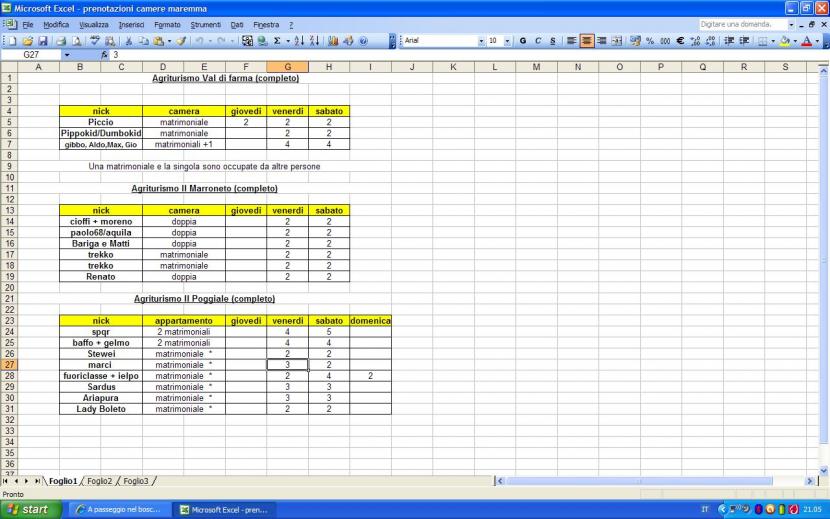Expand the font size dropdown
Image resolution: width=830 pixels, height=519 pixels.
506,41
